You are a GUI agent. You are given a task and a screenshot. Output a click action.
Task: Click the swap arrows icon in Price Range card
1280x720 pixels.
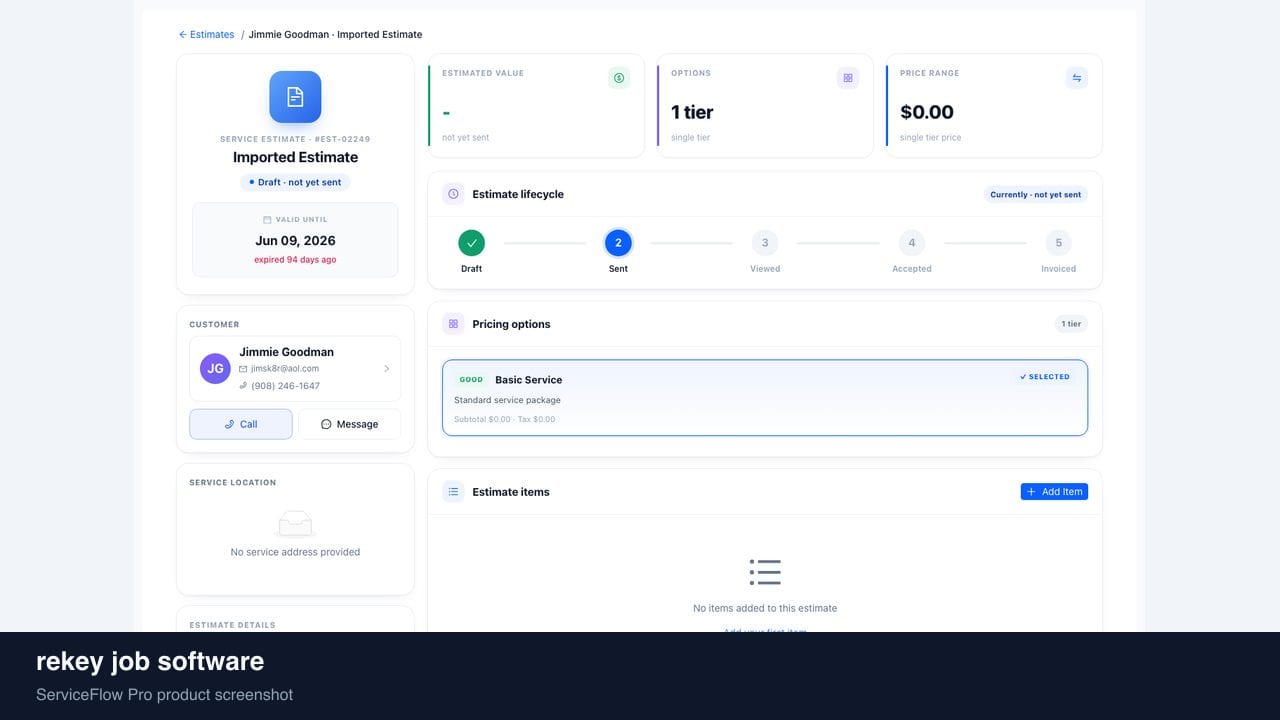pos(1077,78)
